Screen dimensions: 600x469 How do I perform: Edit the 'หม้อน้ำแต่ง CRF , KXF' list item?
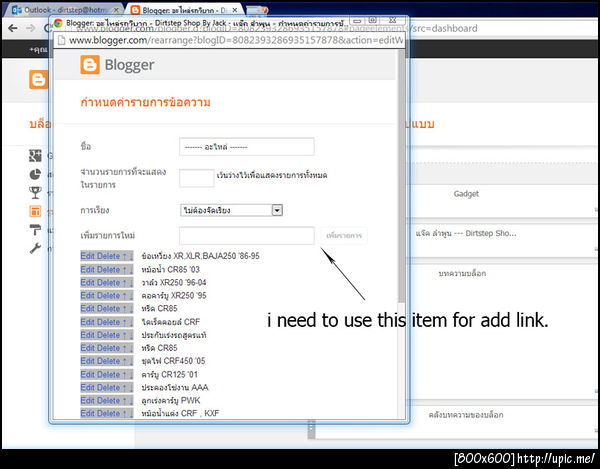[88, 414]
